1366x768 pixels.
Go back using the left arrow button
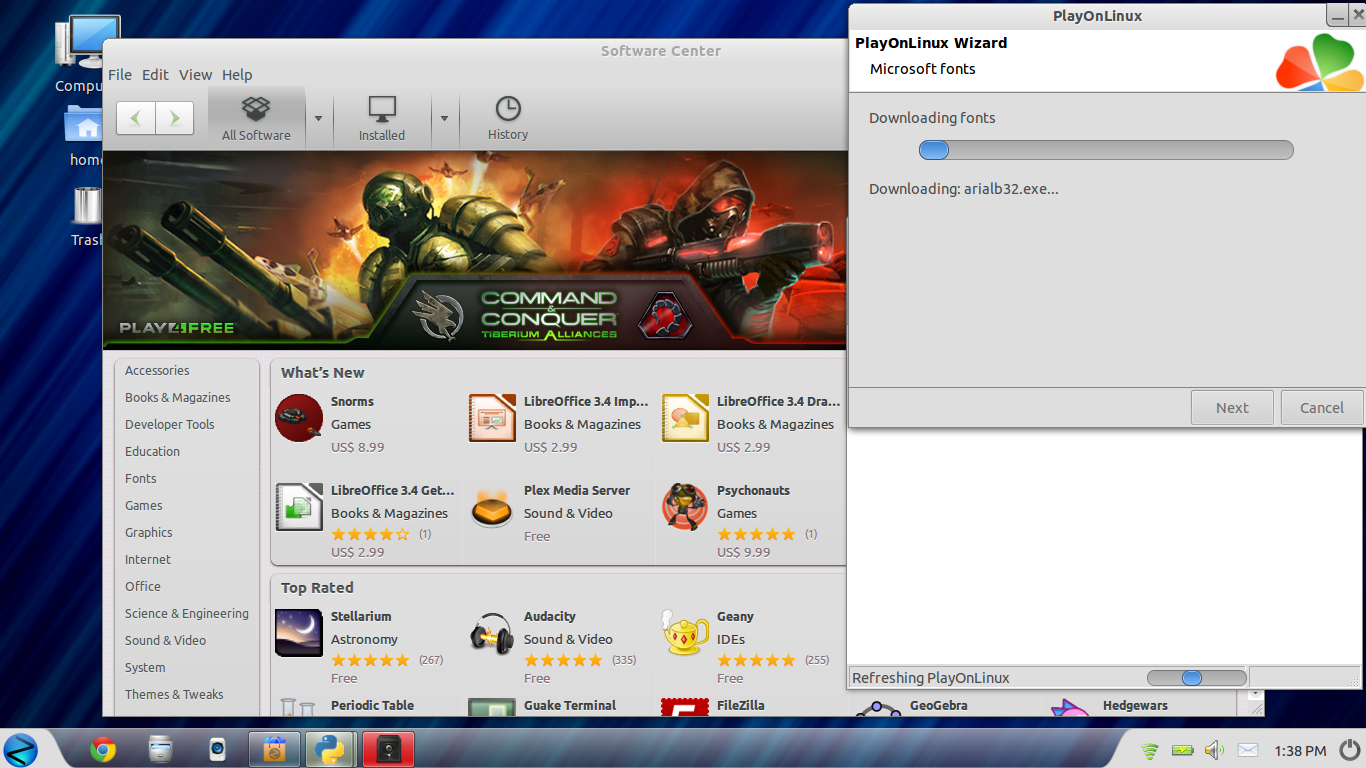[x=136, y=118]
